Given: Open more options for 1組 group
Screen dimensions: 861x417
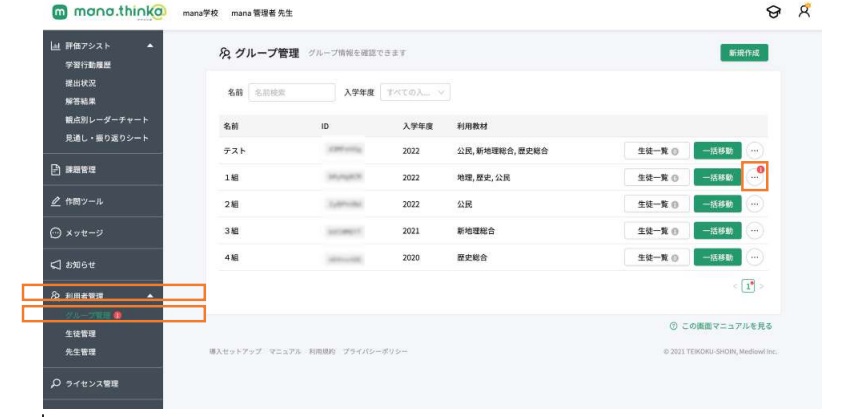Looking at the screenshot, I should pos(755,177).
